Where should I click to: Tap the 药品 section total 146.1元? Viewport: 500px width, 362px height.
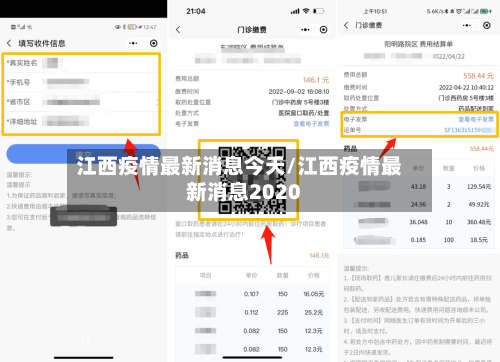319,256
